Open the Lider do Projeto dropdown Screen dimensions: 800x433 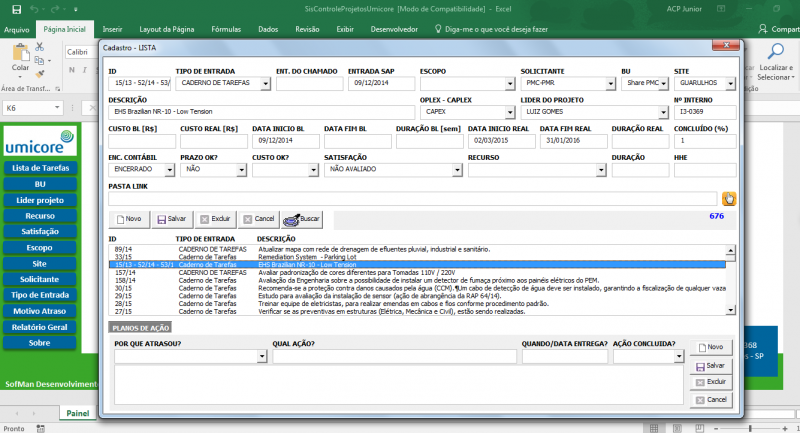[x=661, y=112]
